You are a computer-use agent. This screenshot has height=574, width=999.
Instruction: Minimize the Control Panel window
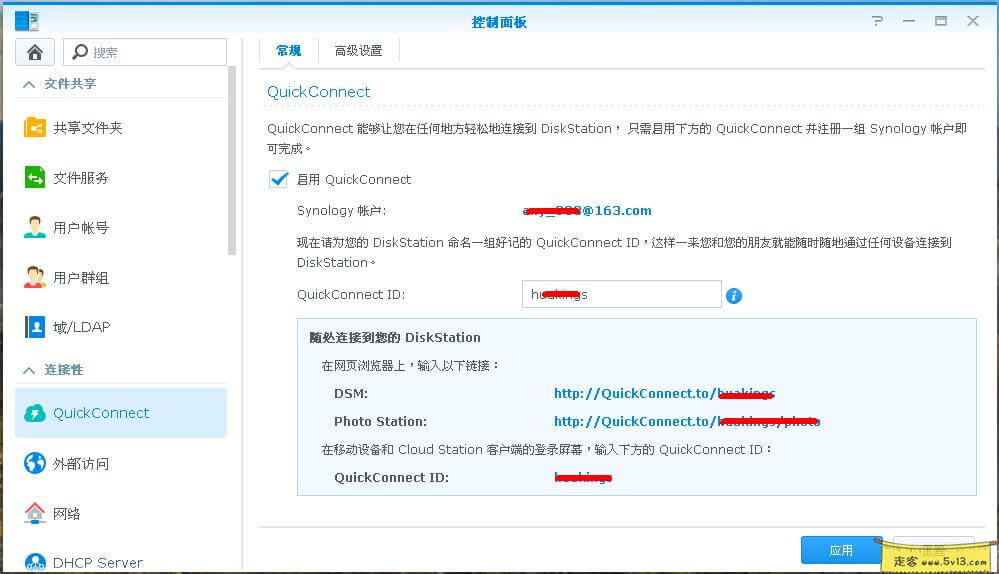click(909, 21)
